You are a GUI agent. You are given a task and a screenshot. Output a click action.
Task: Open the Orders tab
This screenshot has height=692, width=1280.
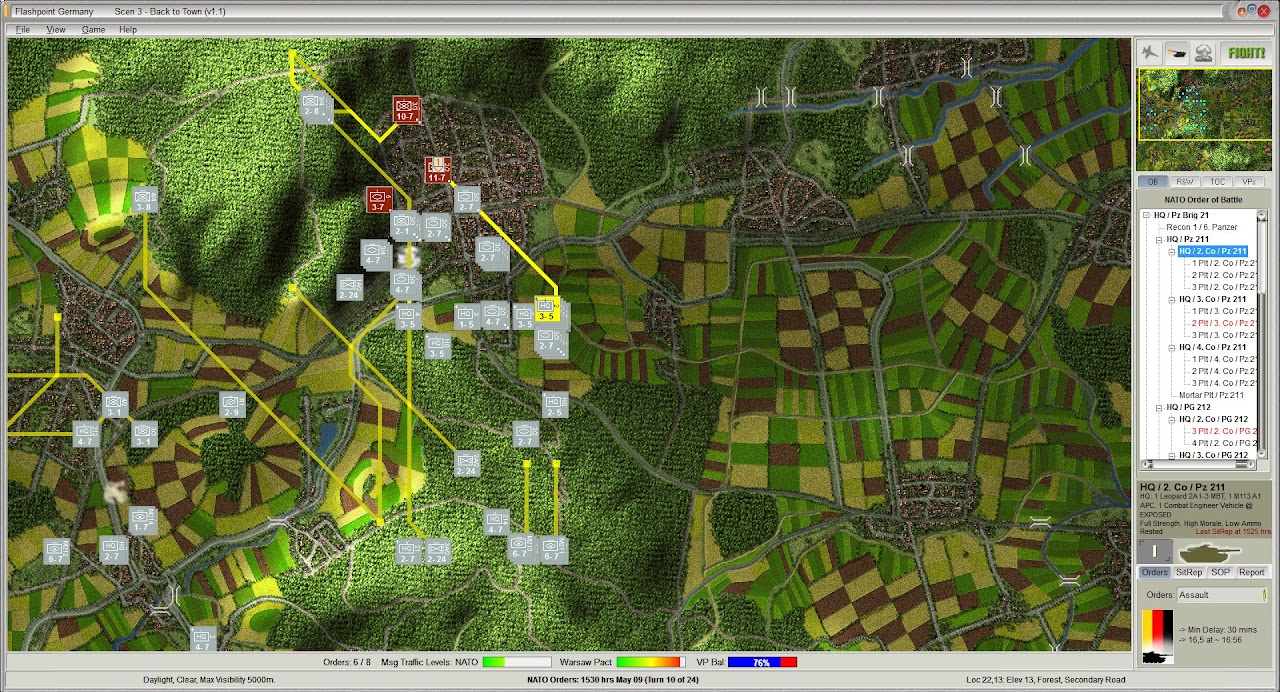(1155, 572)
